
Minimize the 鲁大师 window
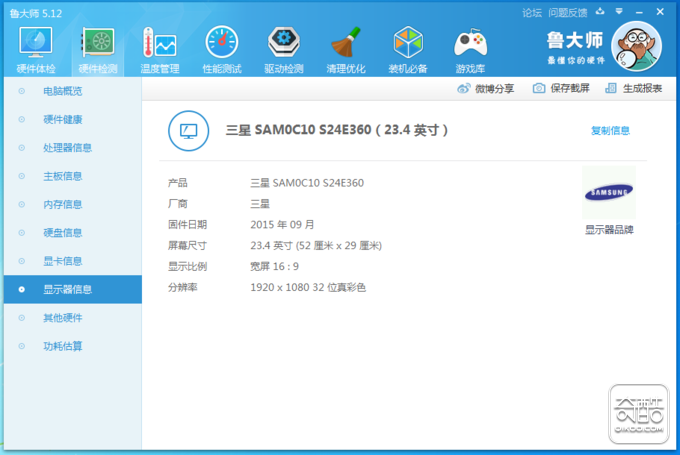point(639,13)
